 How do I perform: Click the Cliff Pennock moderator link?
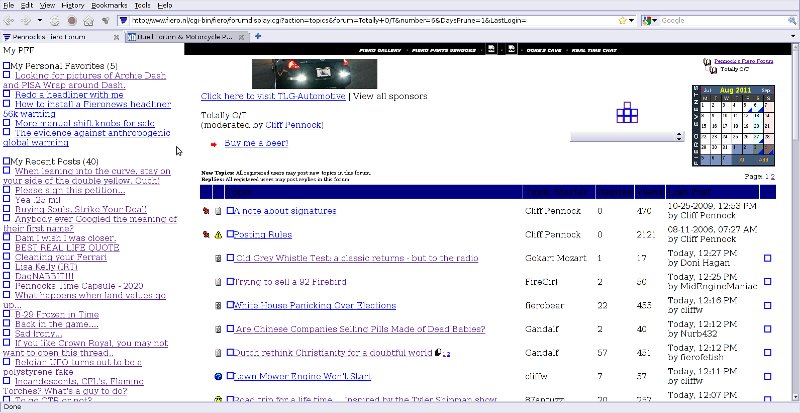[x=294, y=125]
